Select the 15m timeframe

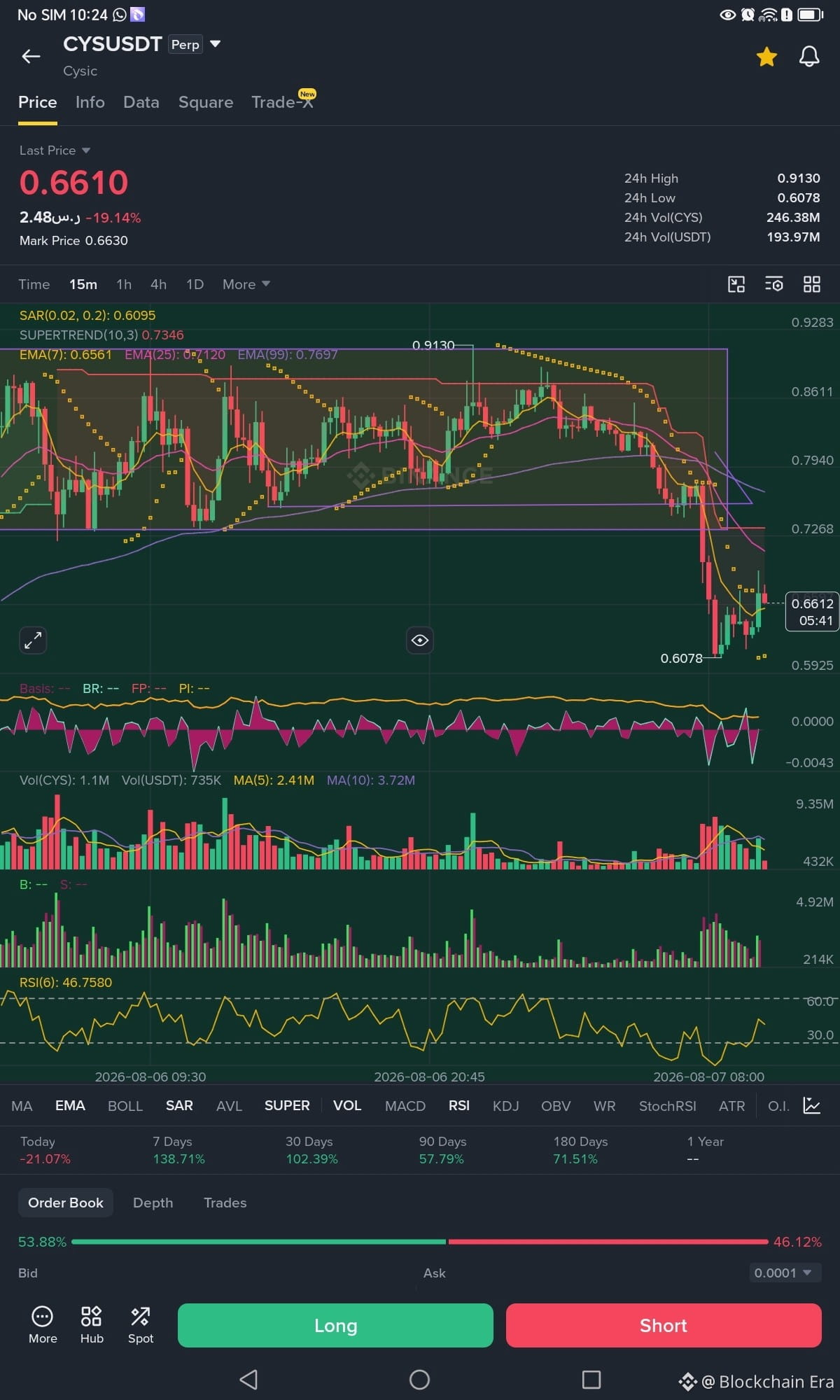pos(83,284)
